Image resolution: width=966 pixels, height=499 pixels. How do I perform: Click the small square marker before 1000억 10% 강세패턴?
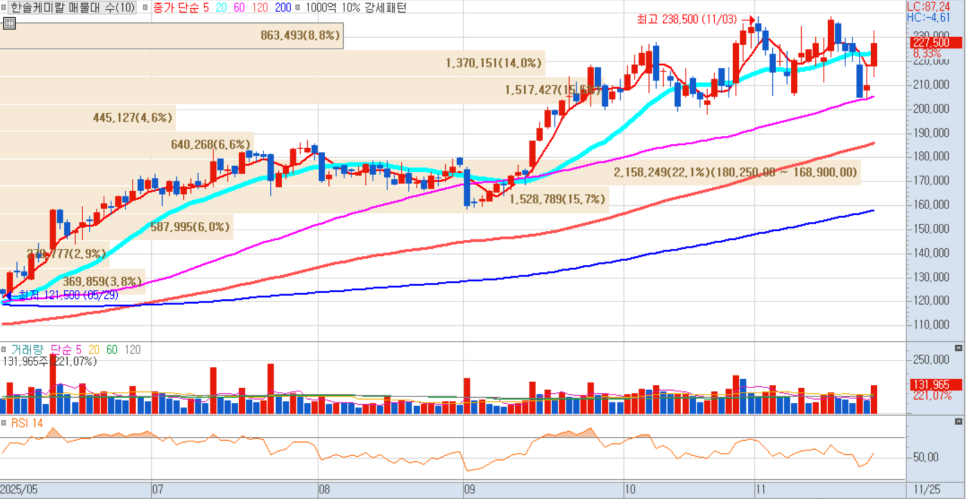pyautogui.click(x=298, y=7)
